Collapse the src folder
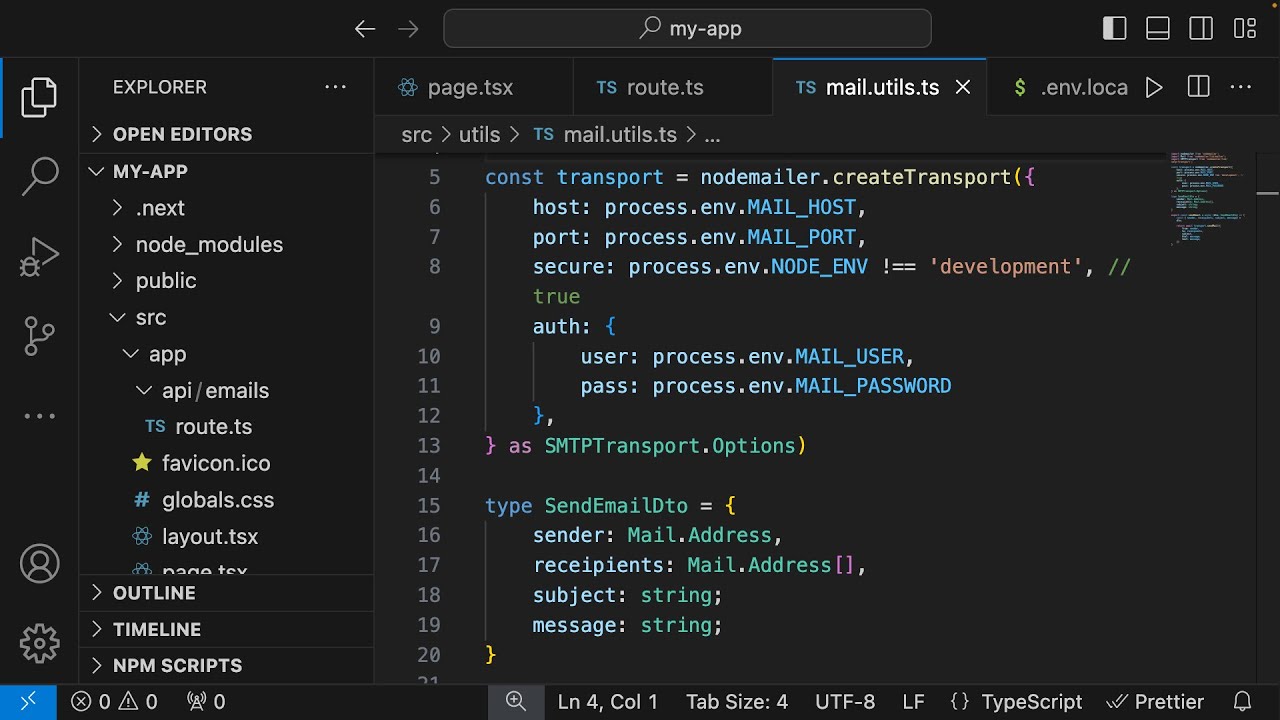The image size is (1280, 720). coord(226,317)
